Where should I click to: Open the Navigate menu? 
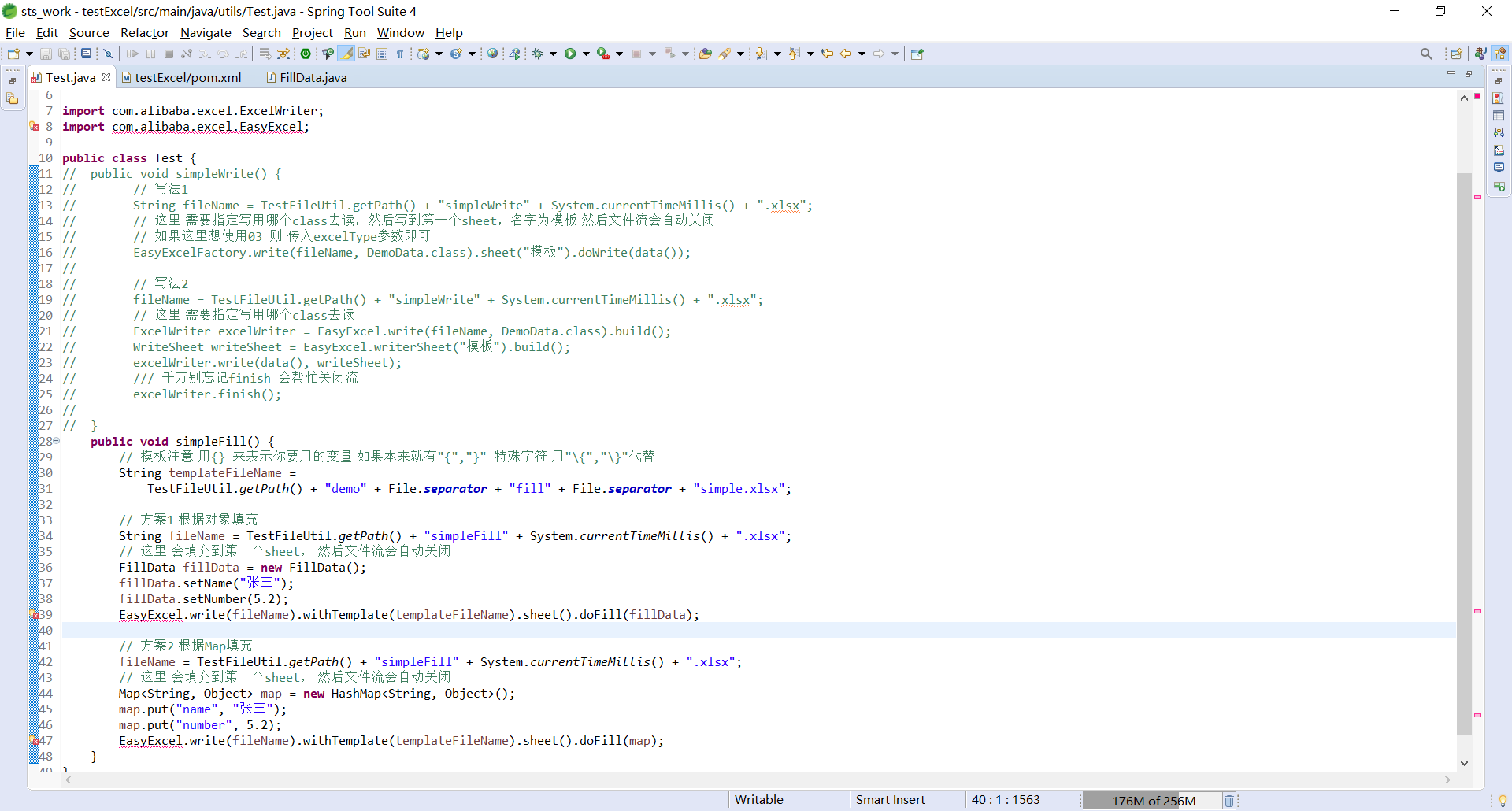(x=206, y=32)
